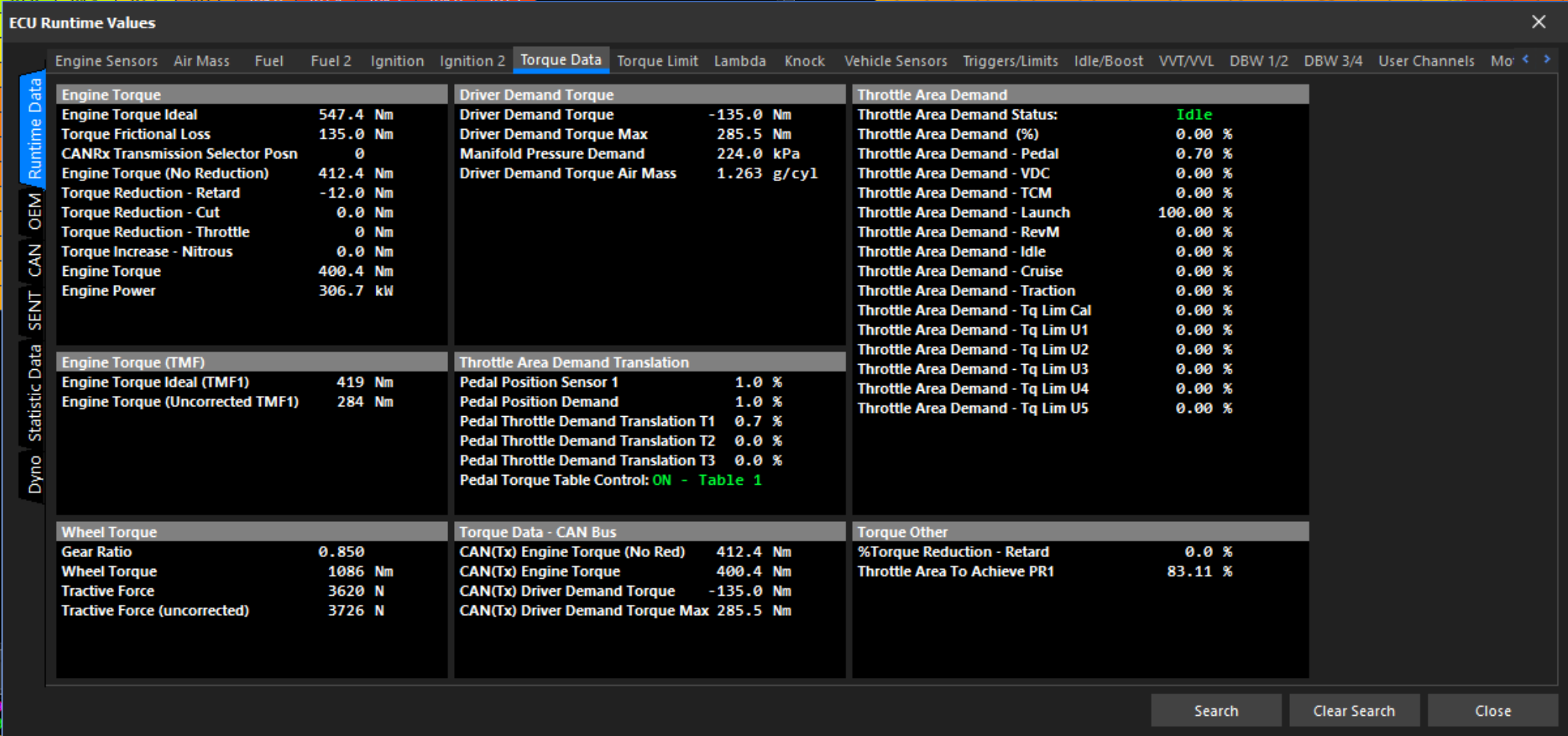Select Throttle Area To Achieve PR1 row

click(1045, 571)
